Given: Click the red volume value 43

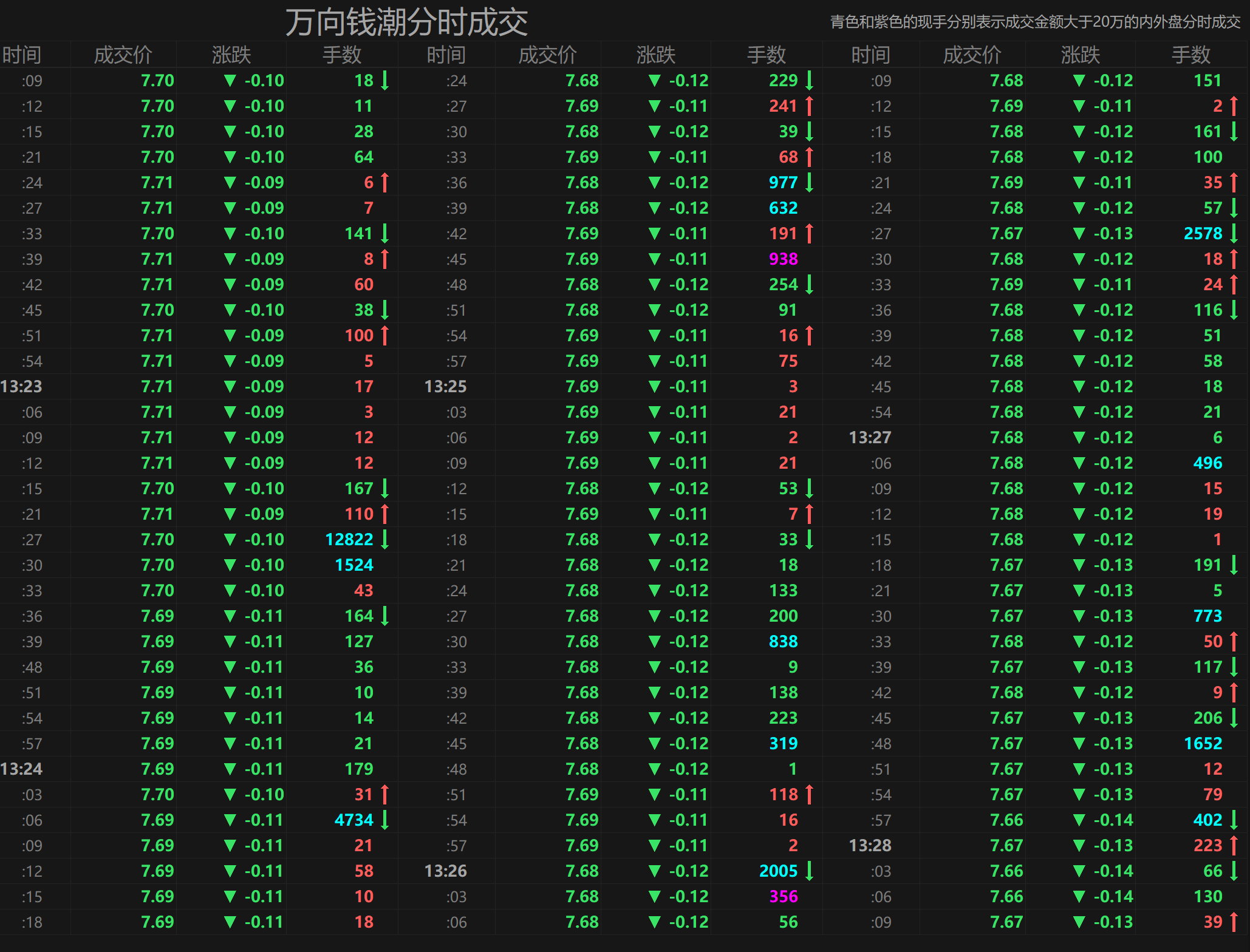Looking at the screenshot, I should point(364,590).
